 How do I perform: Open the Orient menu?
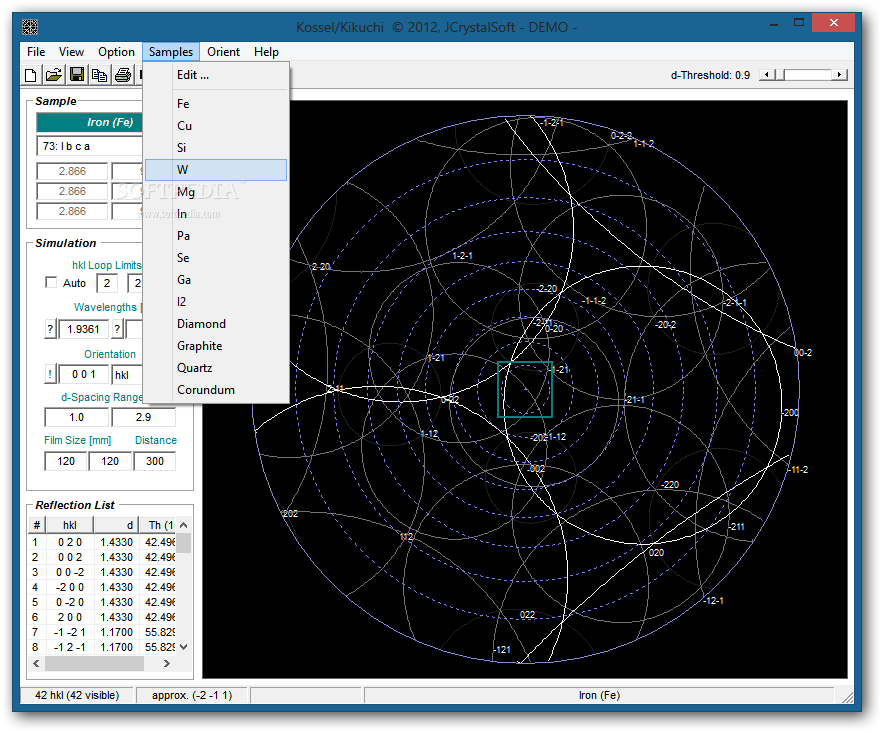click(x=223, y=52)
